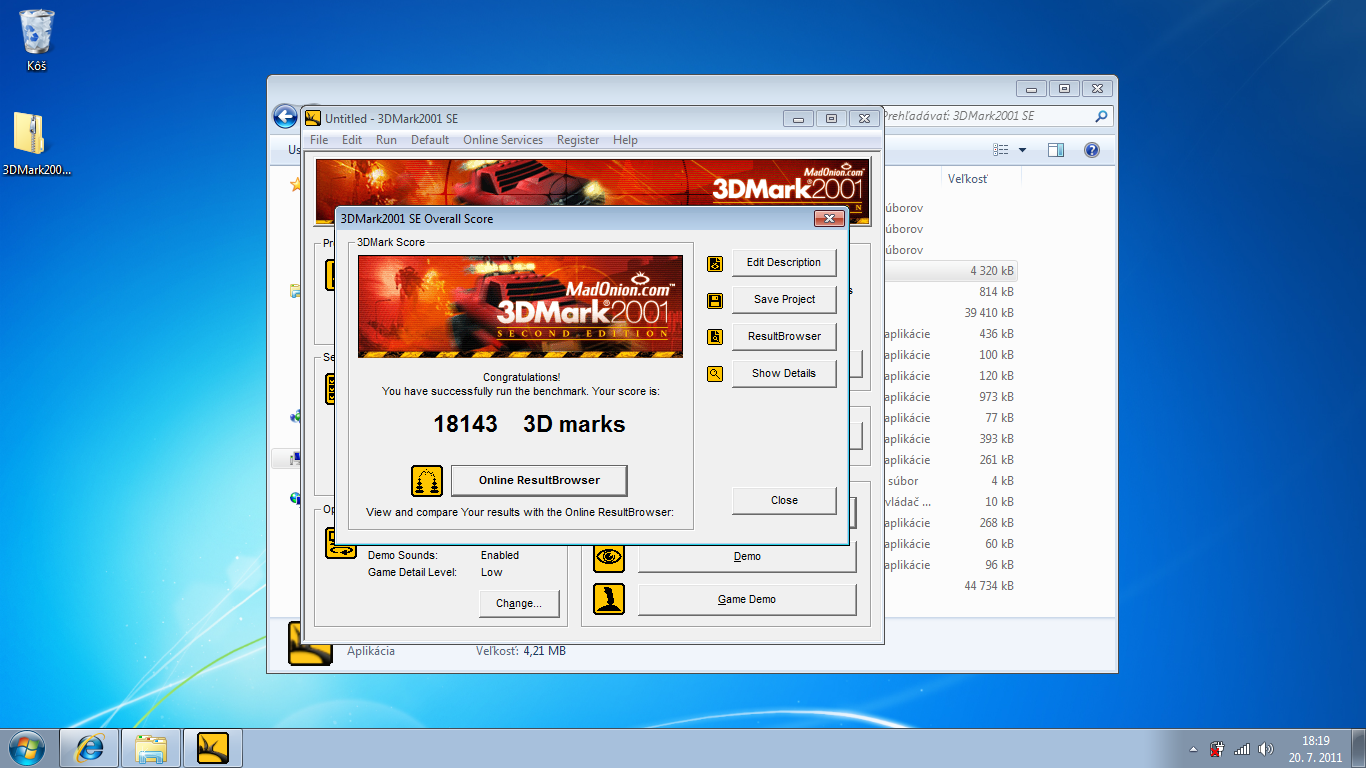Open the Recycle Bin on desktop
Image resolution: width=1366 pixels, height=768 pixels.
[37, 40]
